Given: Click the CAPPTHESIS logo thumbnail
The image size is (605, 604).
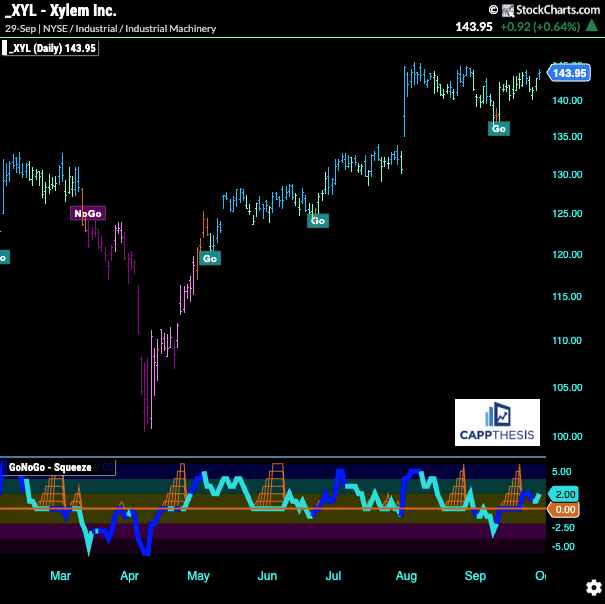Looking at the screenshot, I should tap(497, 422).
